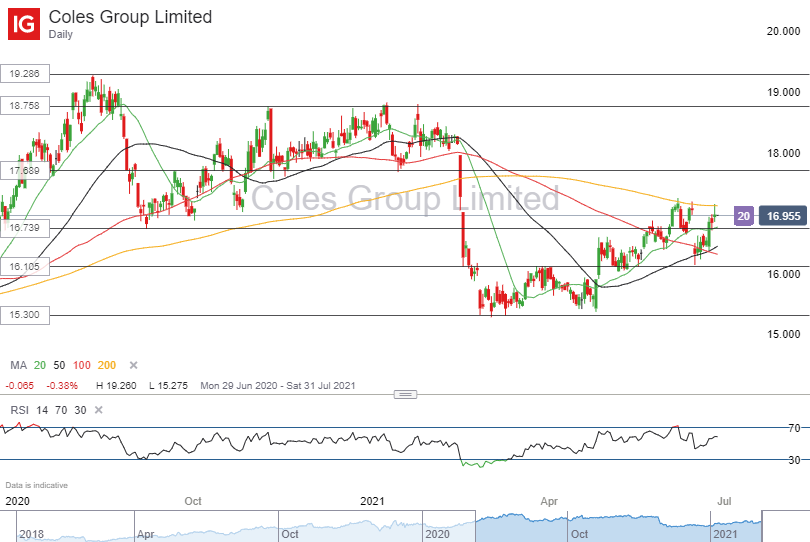The height and width of the screenshot is (542, 810).
Task: Click the high value H 19.260
Action: pos(116,385)
